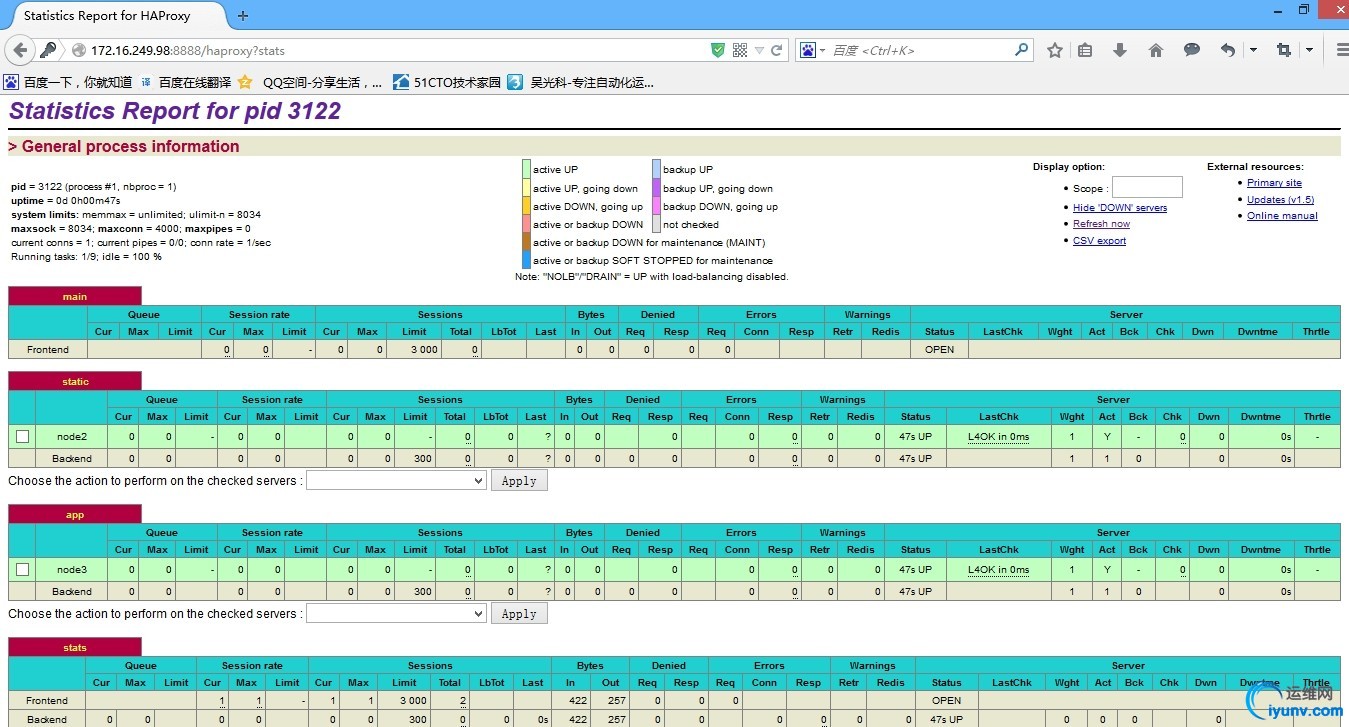1349x727 pixels.
Task: Click the green 'active UP' legend swatch
Action: 526,170
